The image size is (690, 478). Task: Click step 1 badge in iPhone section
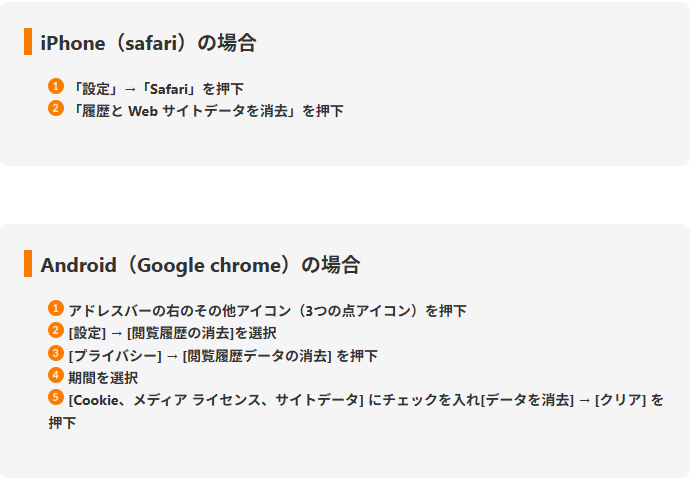pos(55,86)
